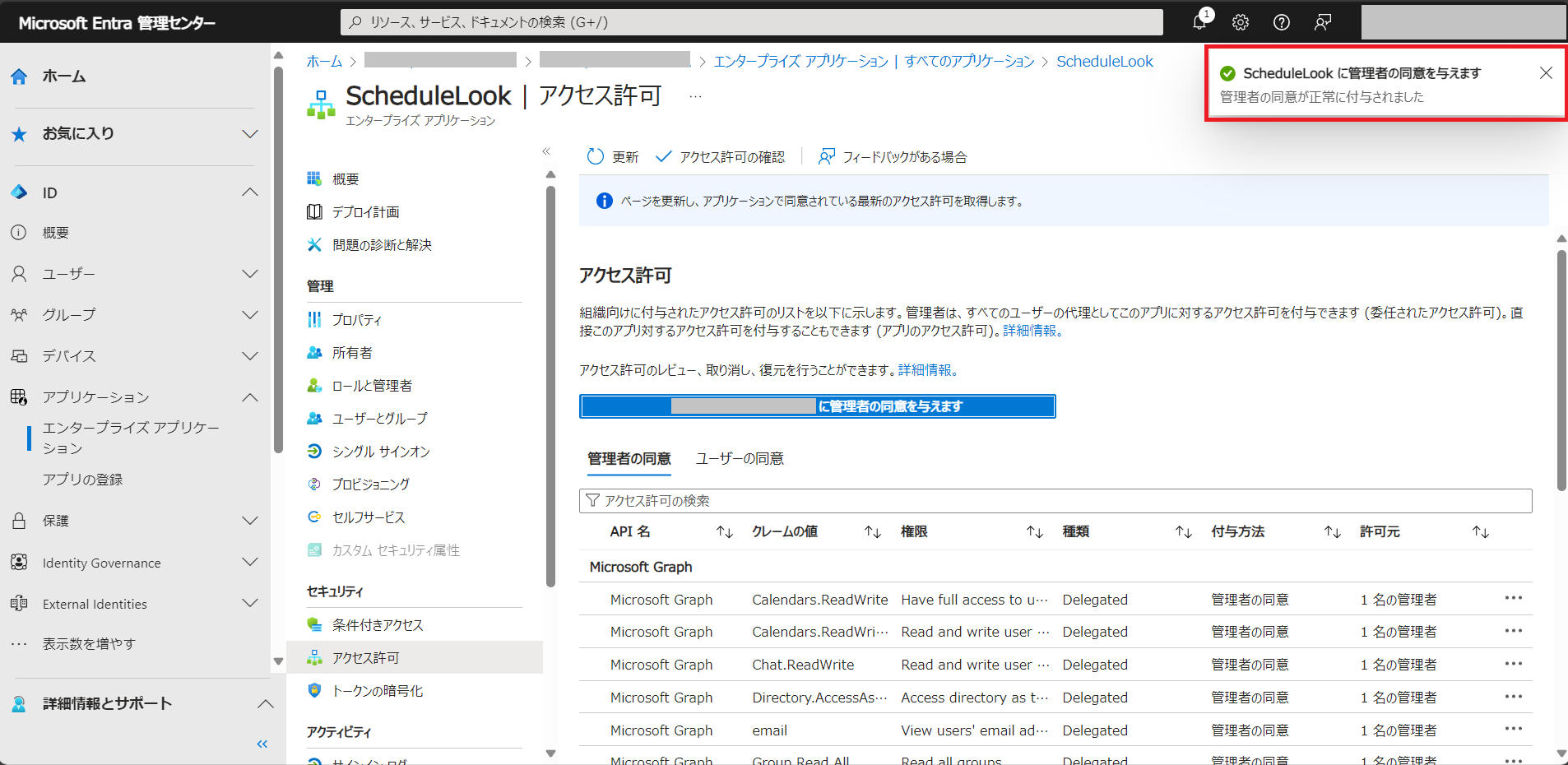This screenshot has height=765, width=1568.
Task: Expand the お気に入り section chevron
Action: [x=250, y=134]
